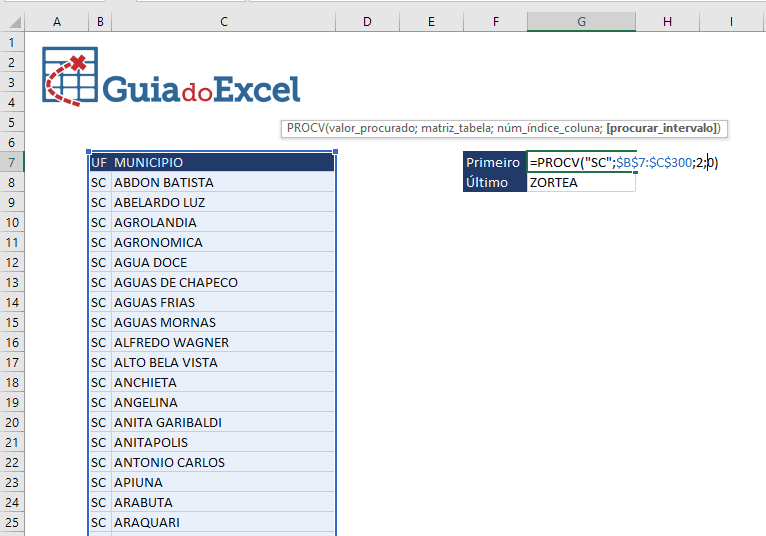Select column G header
This screenshot has width=766, height=536.
coord(581,22)
